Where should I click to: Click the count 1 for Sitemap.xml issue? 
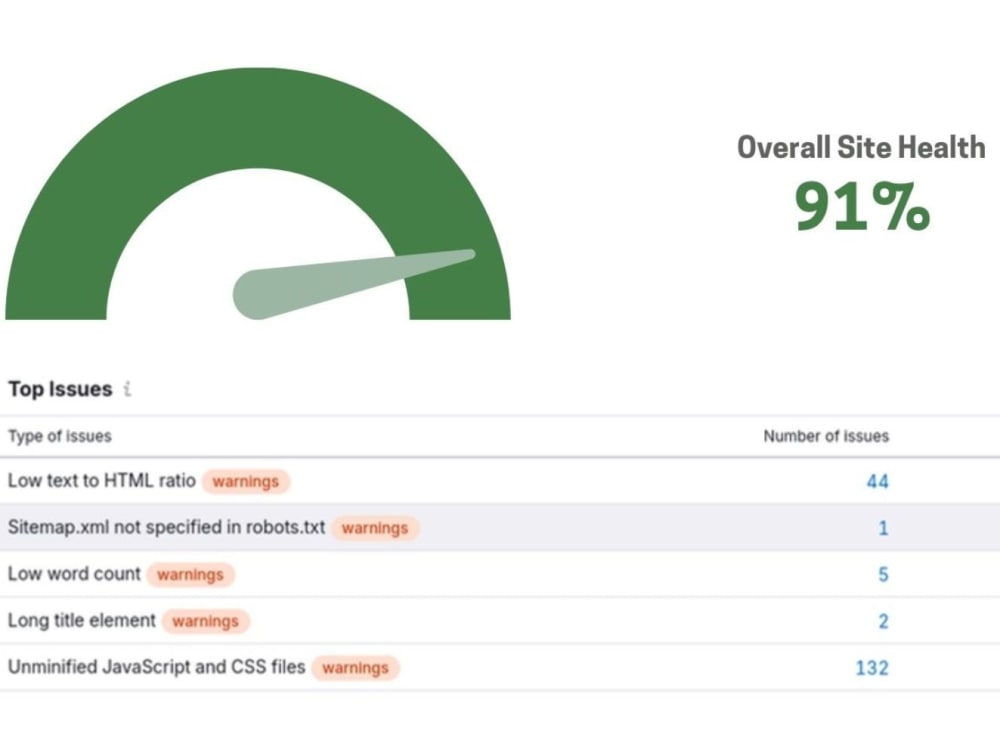click(883, 528)
